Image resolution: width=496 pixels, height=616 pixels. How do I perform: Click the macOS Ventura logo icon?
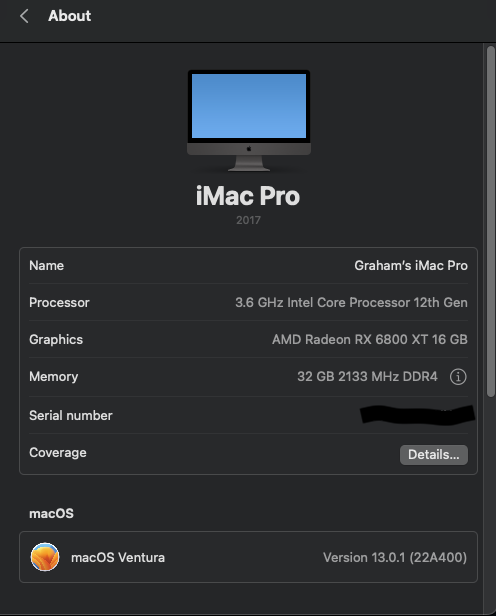45,557
